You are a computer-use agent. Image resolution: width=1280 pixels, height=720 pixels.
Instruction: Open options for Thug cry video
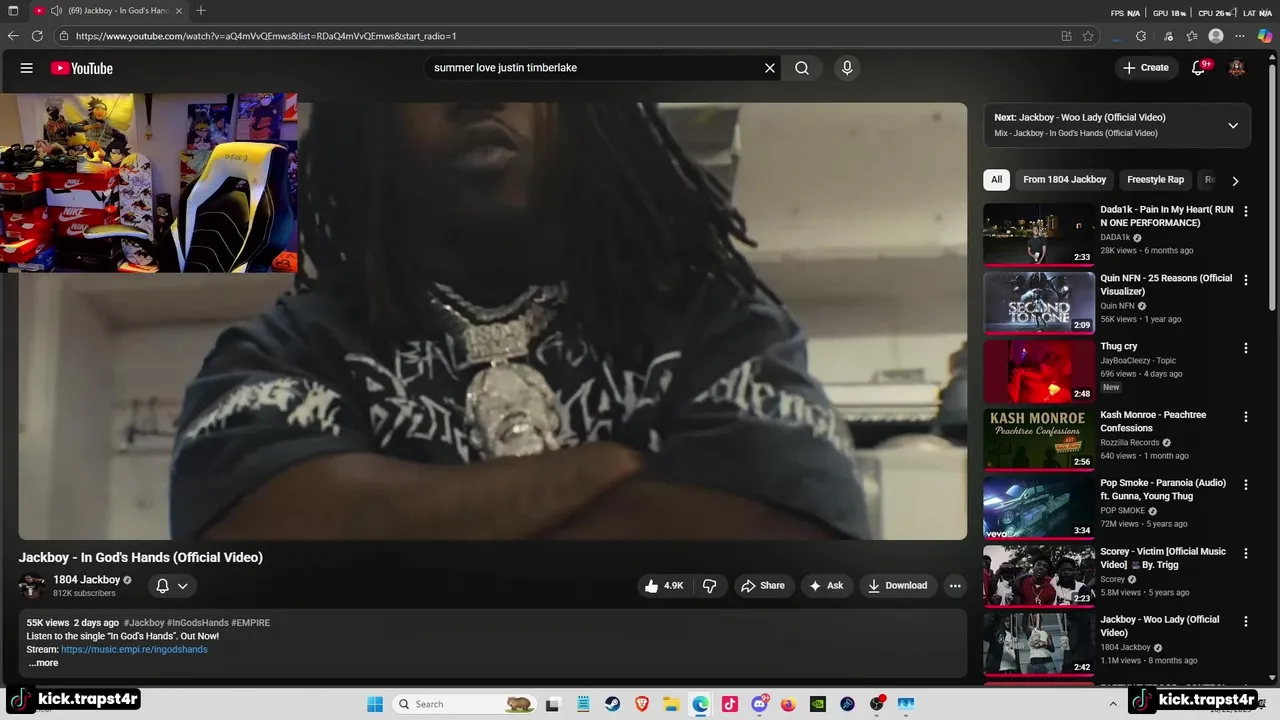click(x=1246, y=348)
